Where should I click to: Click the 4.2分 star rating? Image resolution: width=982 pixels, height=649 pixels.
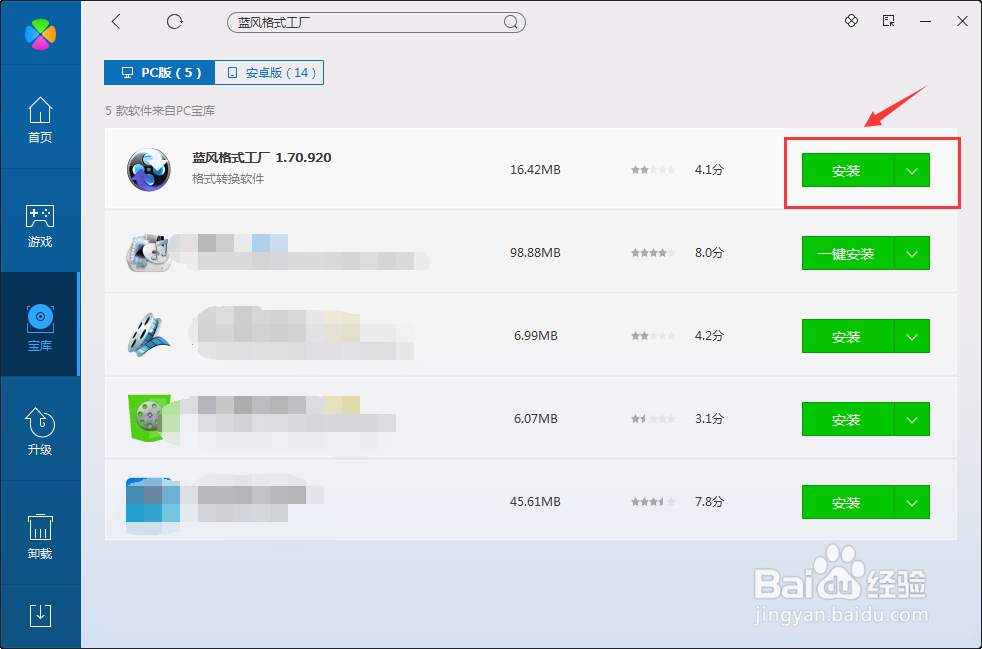click(653, 336)
